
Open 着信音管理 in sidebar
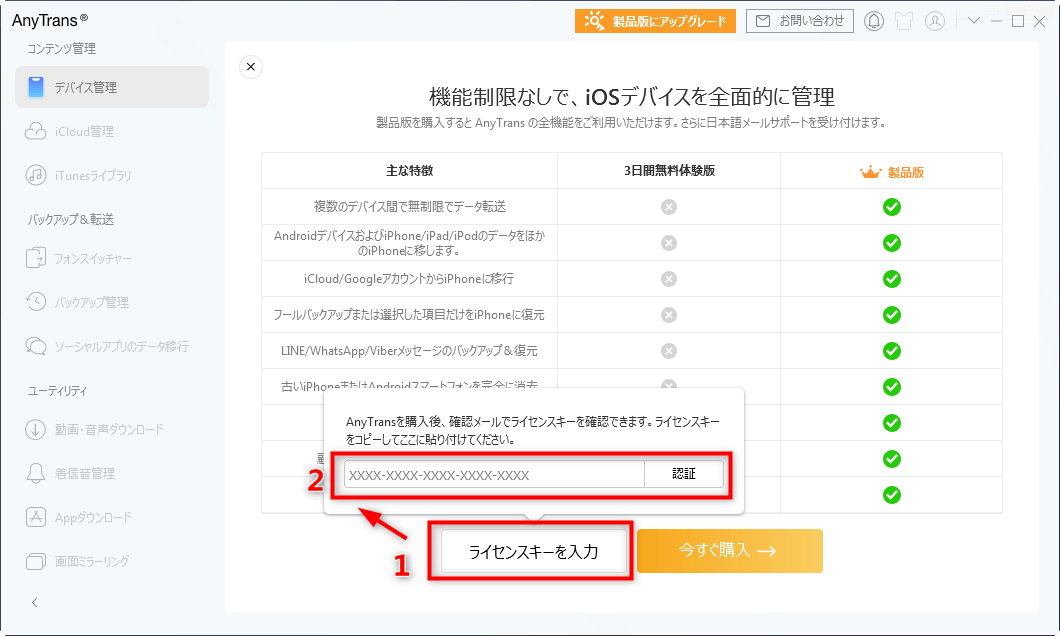point(85,473)
